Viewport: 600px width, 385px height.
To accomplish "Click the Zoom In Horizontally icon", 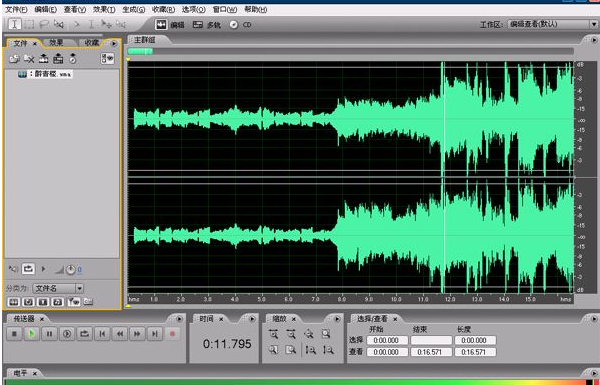I will point(273,334).
